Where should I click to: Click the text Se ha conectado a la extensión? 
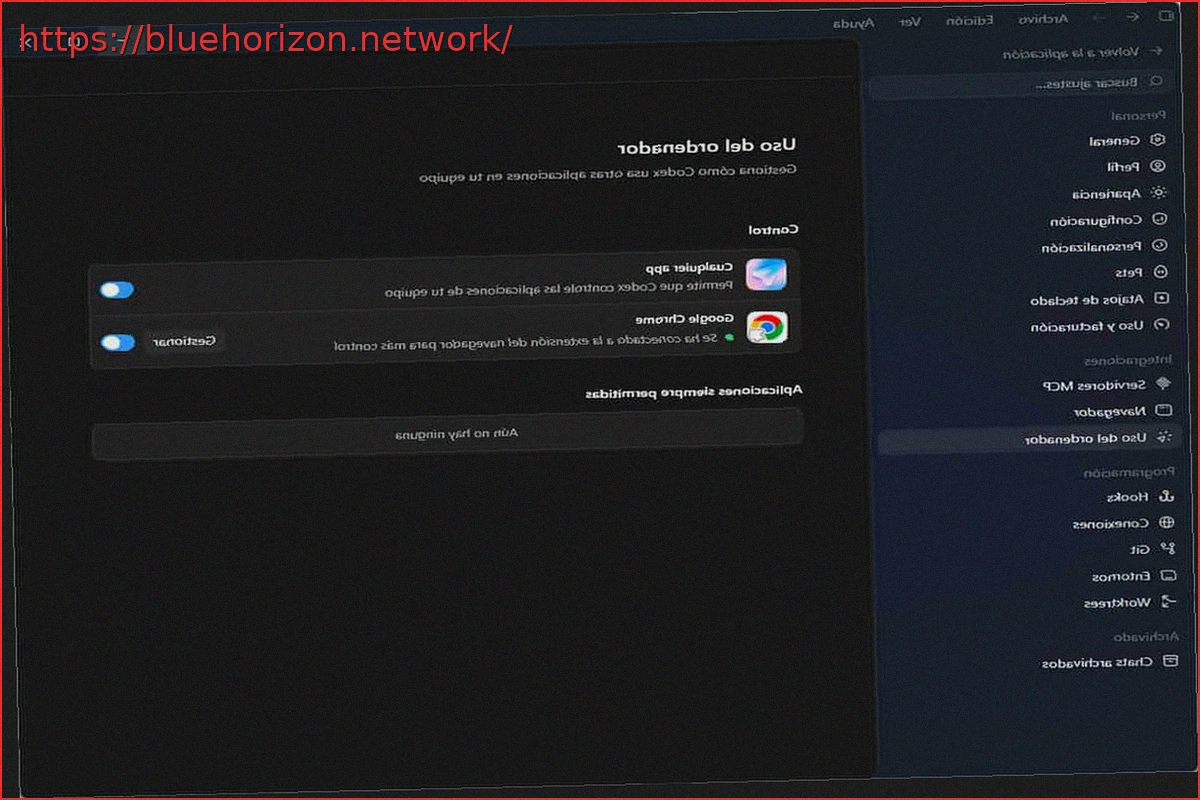[526, 344]
